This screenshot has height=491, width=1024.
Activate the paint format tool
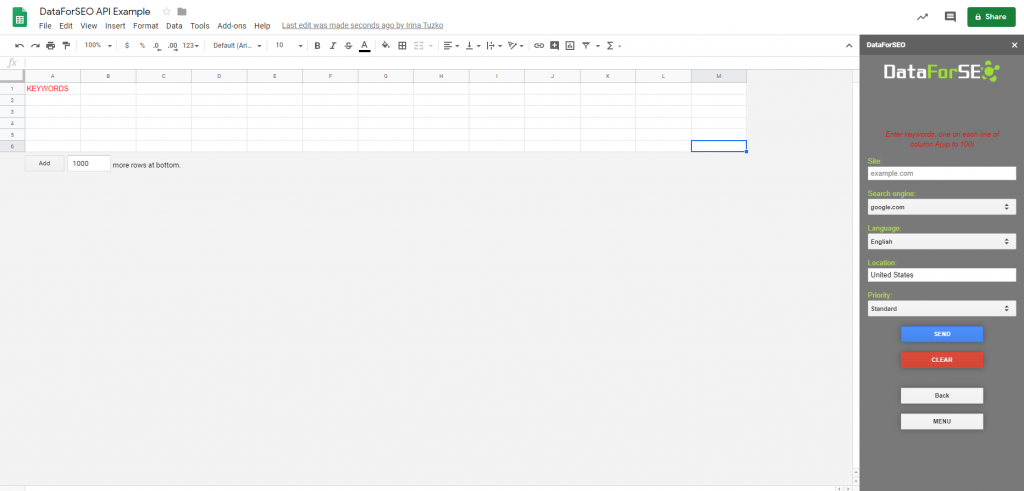(x=65, y=46)
